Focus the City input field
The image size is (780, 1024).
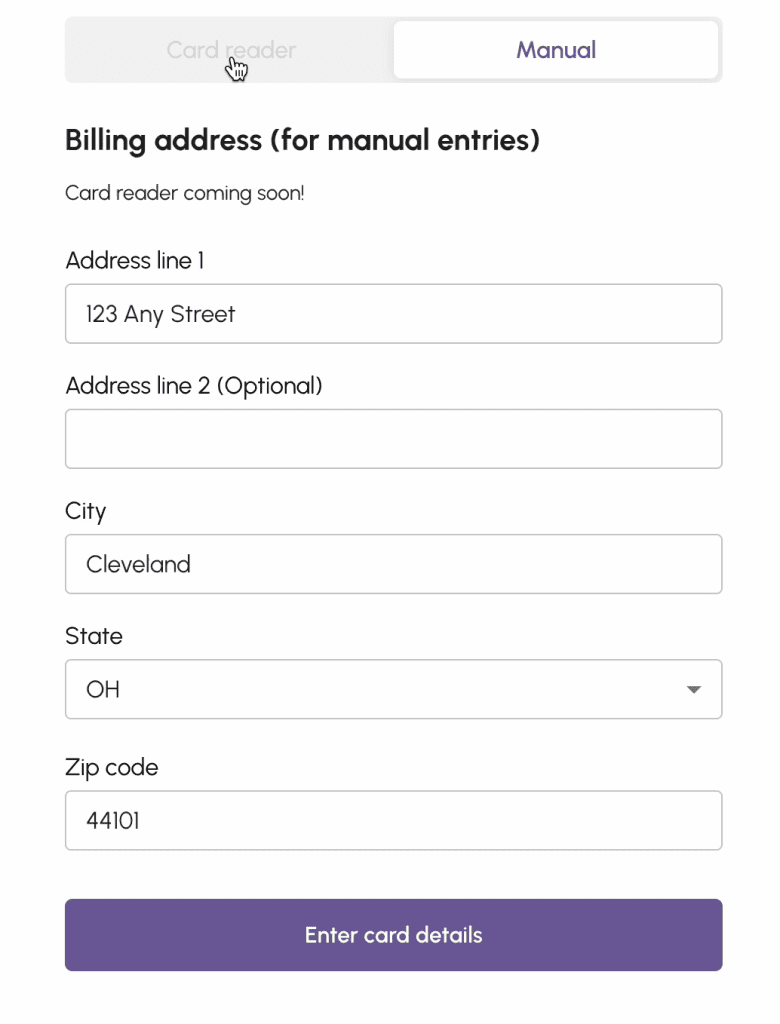[393, 564]
